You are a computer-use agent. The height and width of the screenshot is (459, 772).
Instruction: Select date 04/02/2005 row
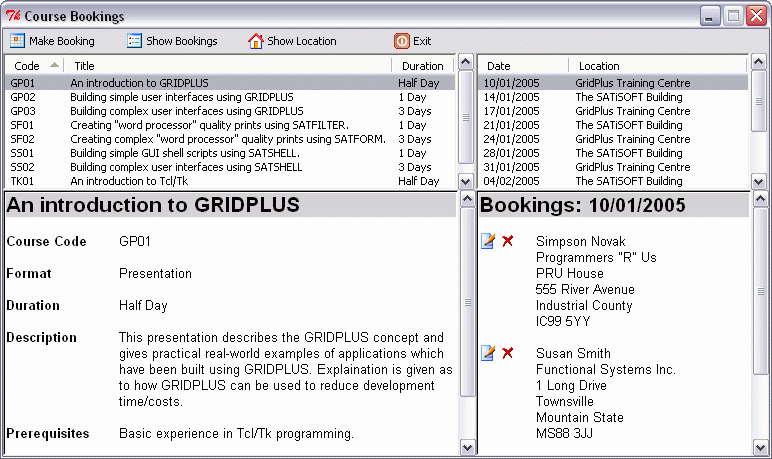click(613, 181)
